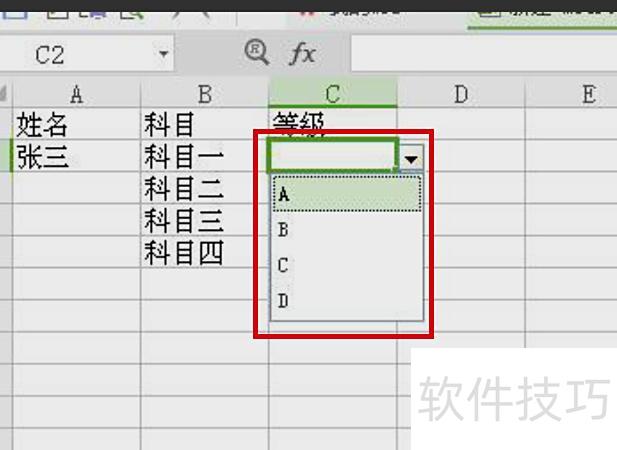Click cell containing 科目四
The width and height of the screenshot is (617, 450).
[x=205, y=252]
